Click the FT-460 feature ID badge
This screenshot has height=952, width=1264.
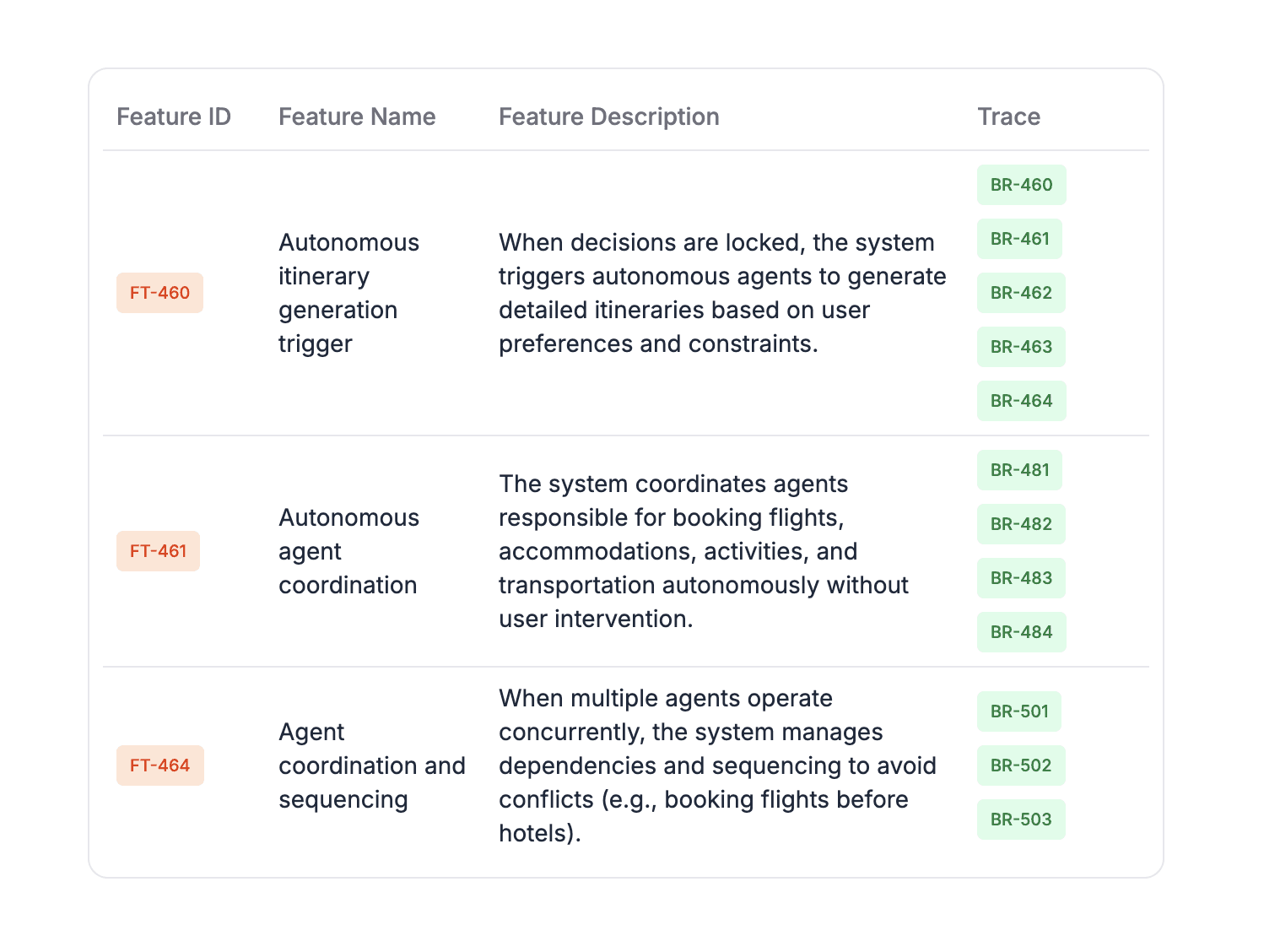click(159, 293)
